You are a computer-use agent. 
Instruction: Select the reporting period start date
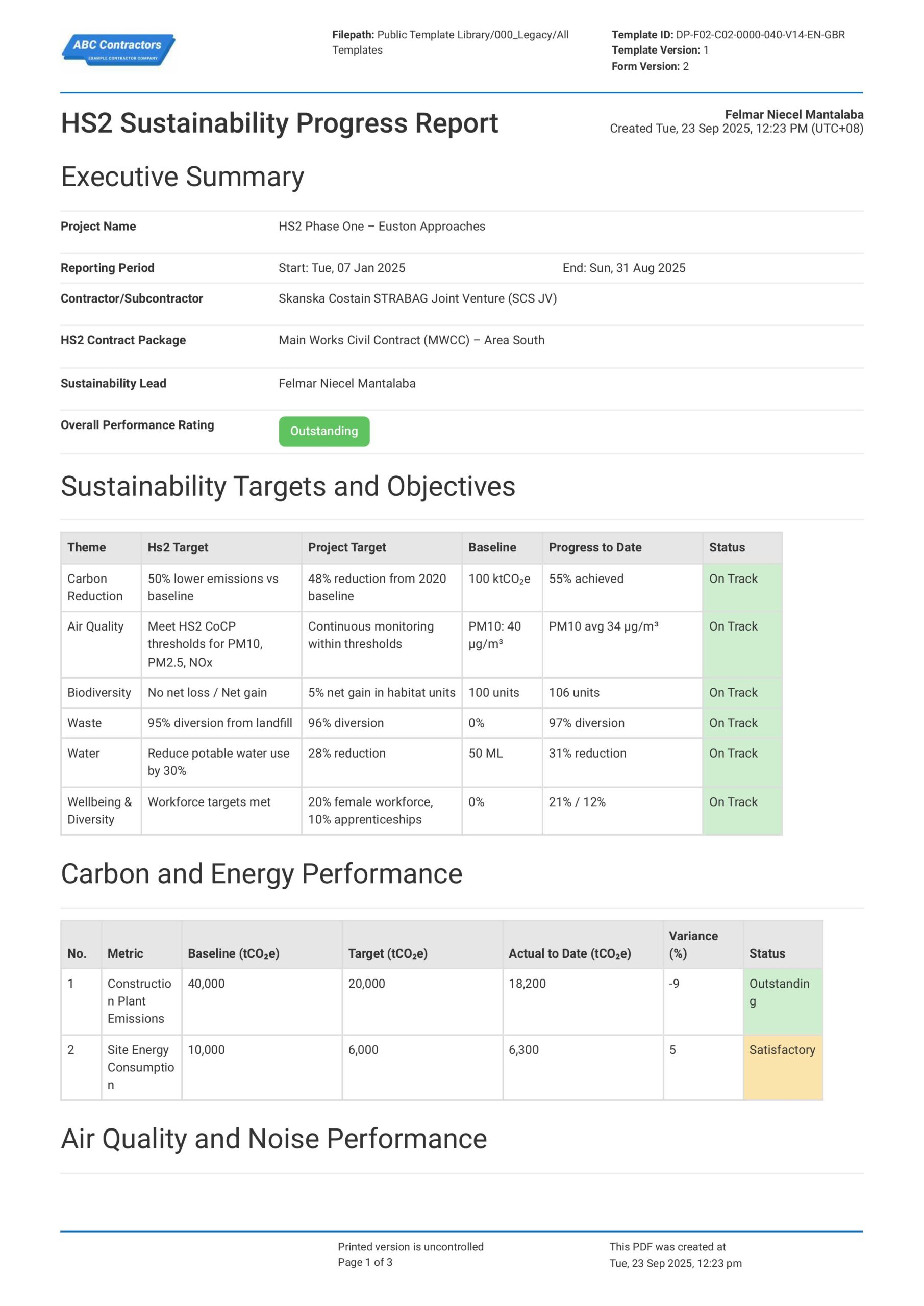(342, 268)
